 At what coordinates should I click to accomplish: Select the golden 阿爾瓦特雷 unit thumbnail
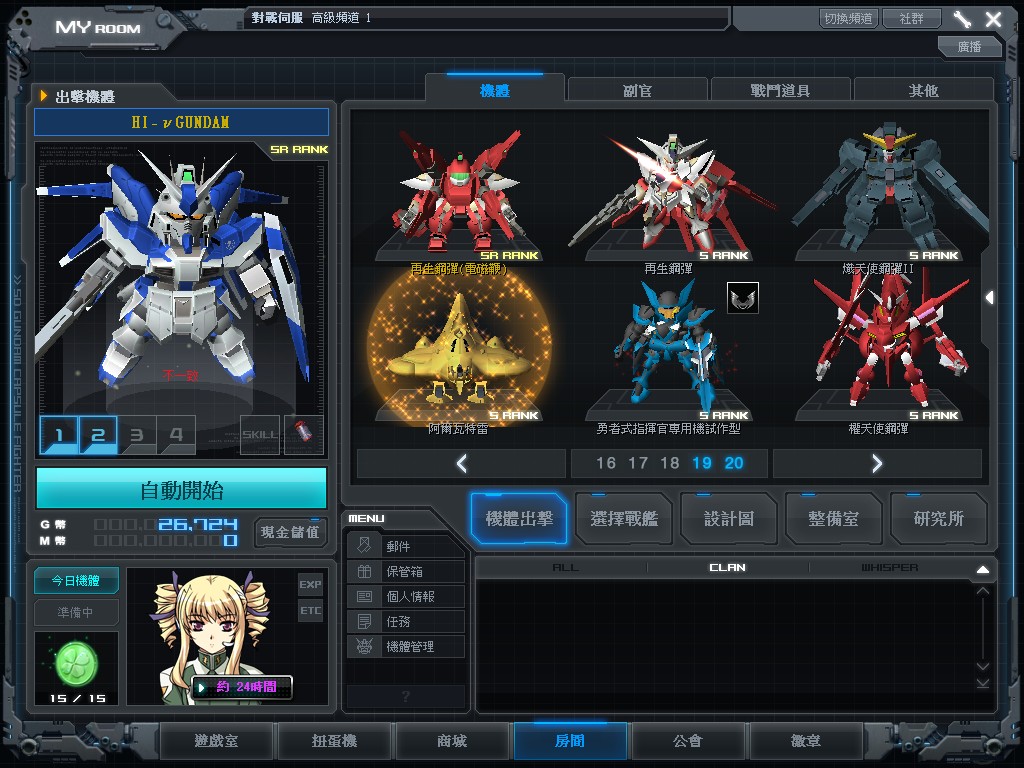[450, 355]
